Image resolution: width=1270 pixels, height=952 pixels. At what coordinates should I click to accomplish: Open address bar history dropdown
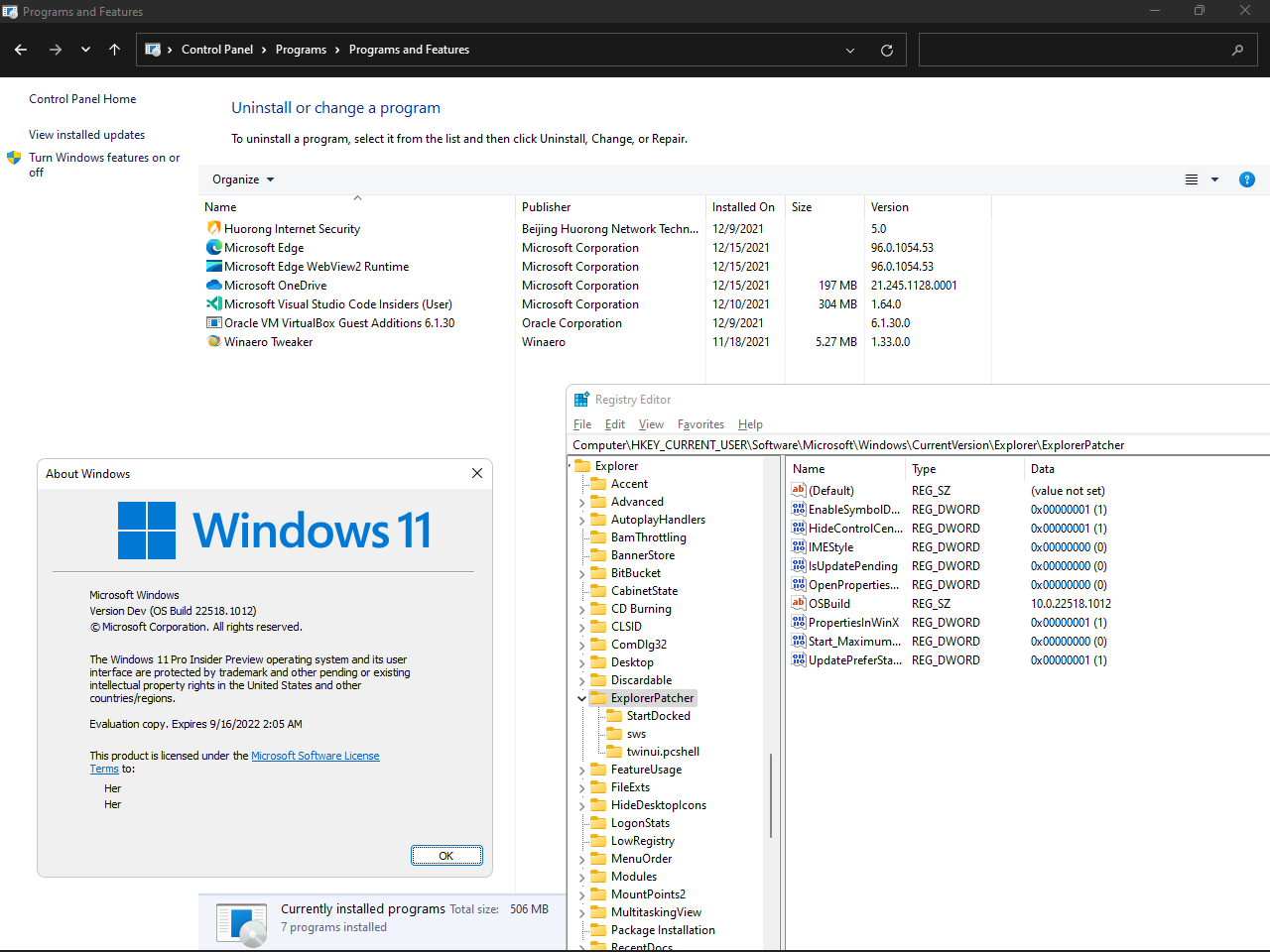850,50
